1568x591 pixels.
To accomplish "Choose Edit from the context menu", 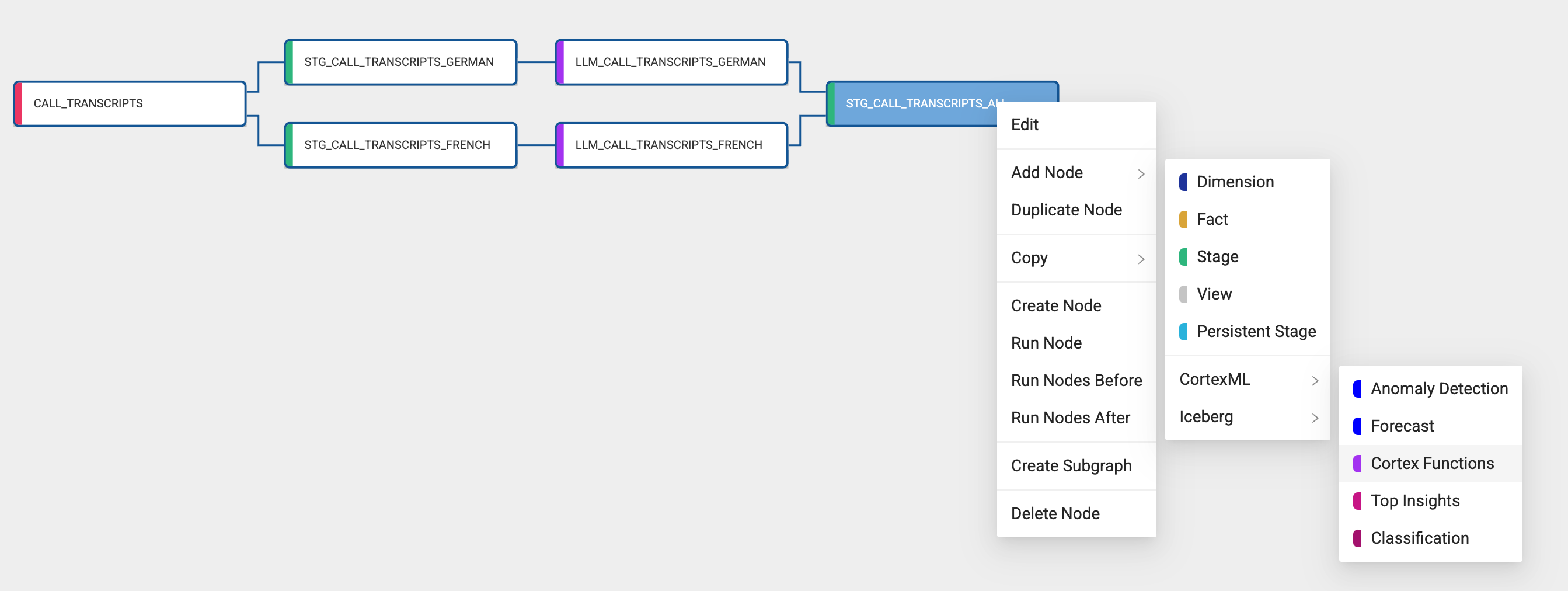I will click(1076, 125).
